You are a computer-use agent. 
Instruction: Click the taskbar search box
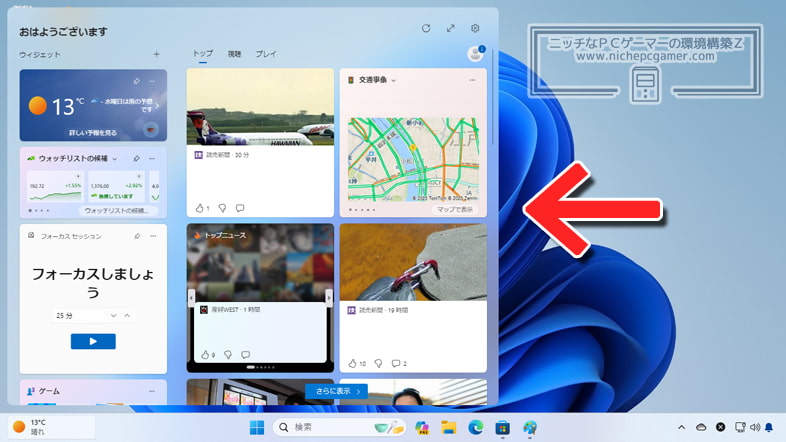point(338,427)
